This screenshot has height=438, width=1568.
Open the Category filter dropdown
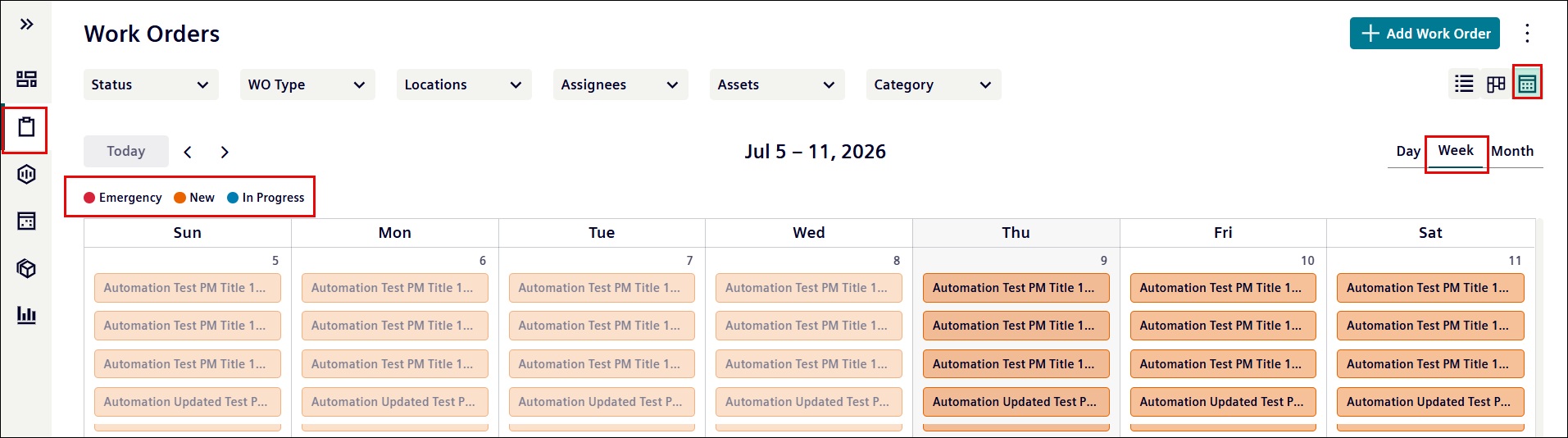click(x=934, y=84)
